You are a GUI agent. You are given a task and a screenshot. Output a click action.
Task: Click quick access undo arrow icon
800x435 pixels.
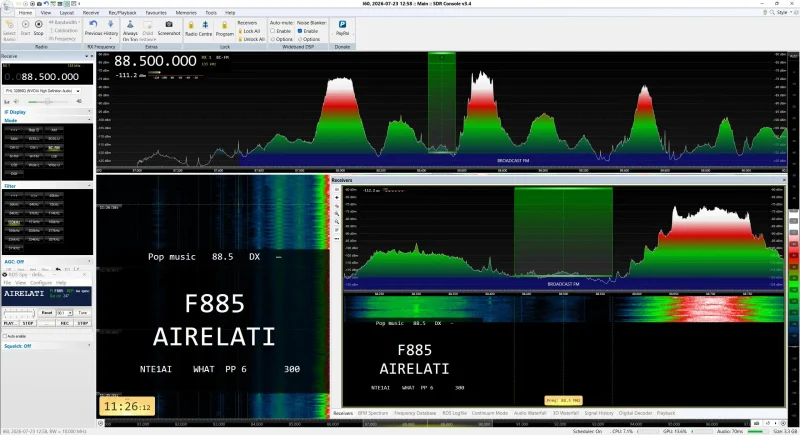[x=46, y=4]
